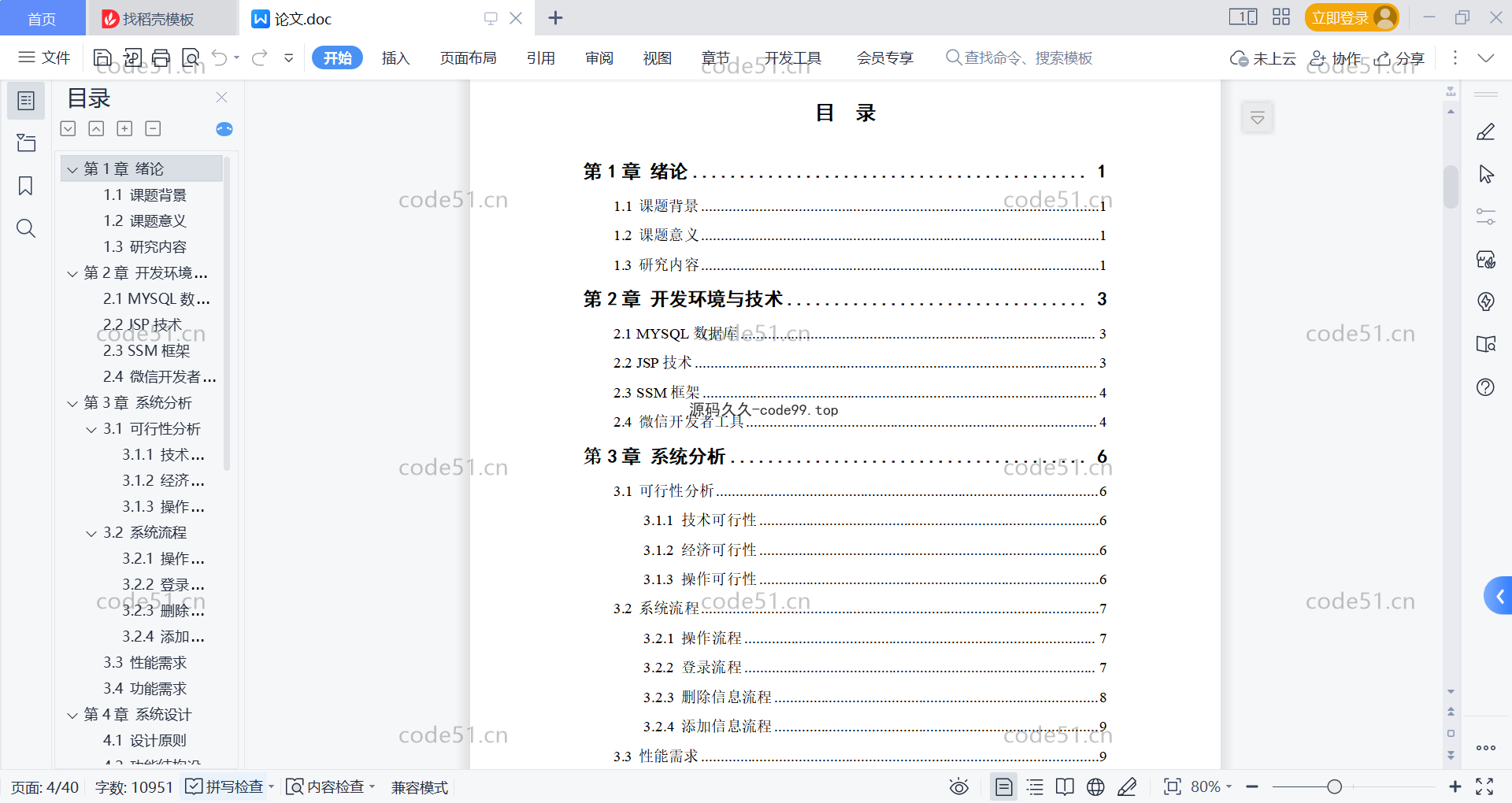1512x803 pixels.
Task: Click the 查找命令、搜索模板 search field
Action: pyautogui.click(x=1019, y=57)
